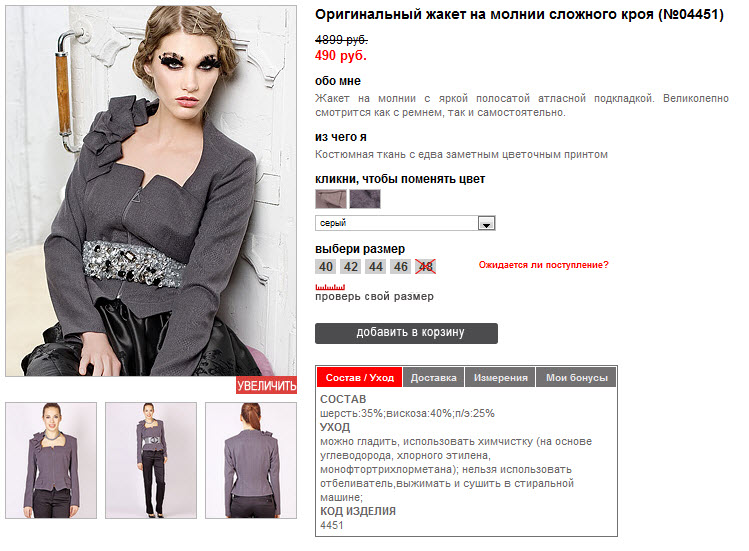The height and width of the screenshot is (551, 749).
Task: Switch to the Измерения tab
Action: pyautogui.click(x=500, y=378)
